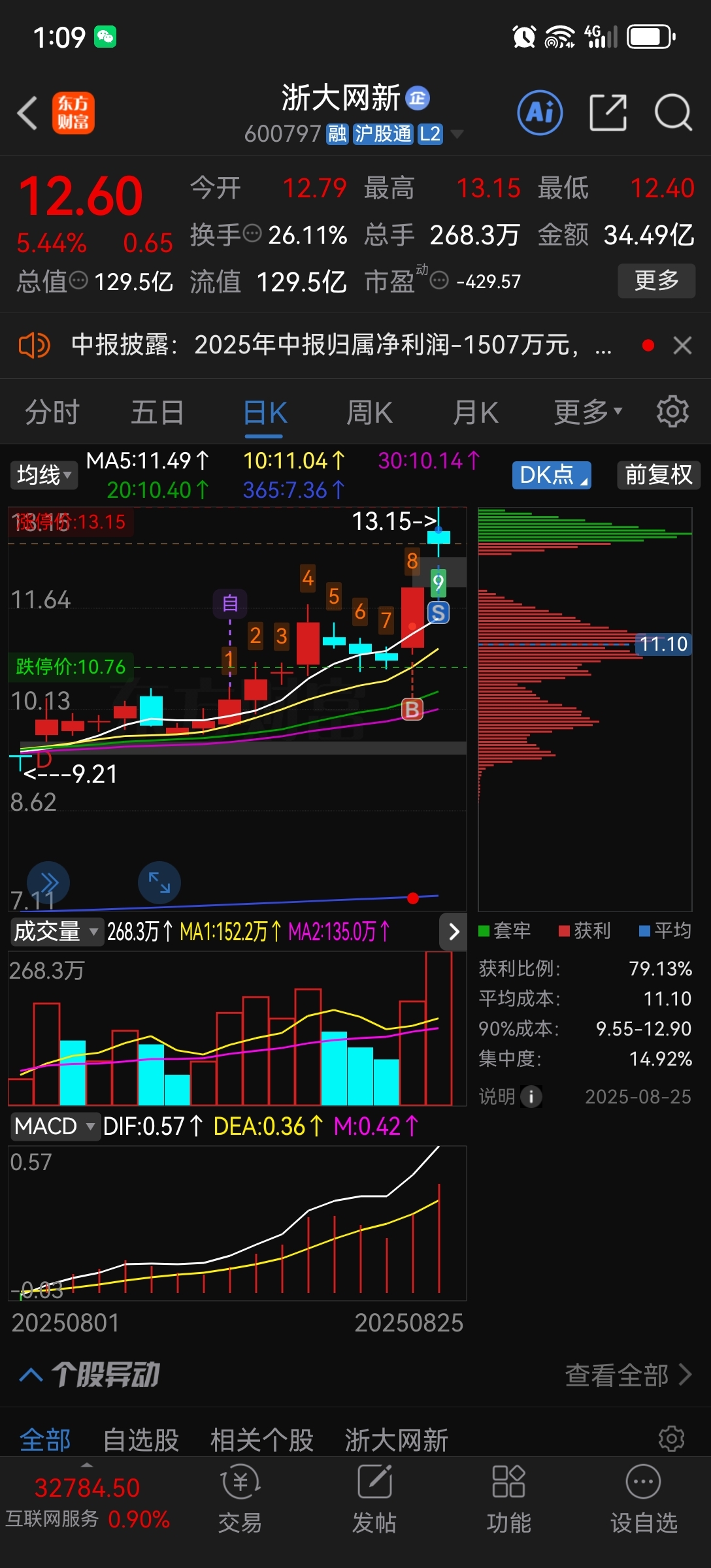Dismiss the announcement banner with X
711x1568 pixels.
(682, 345)
